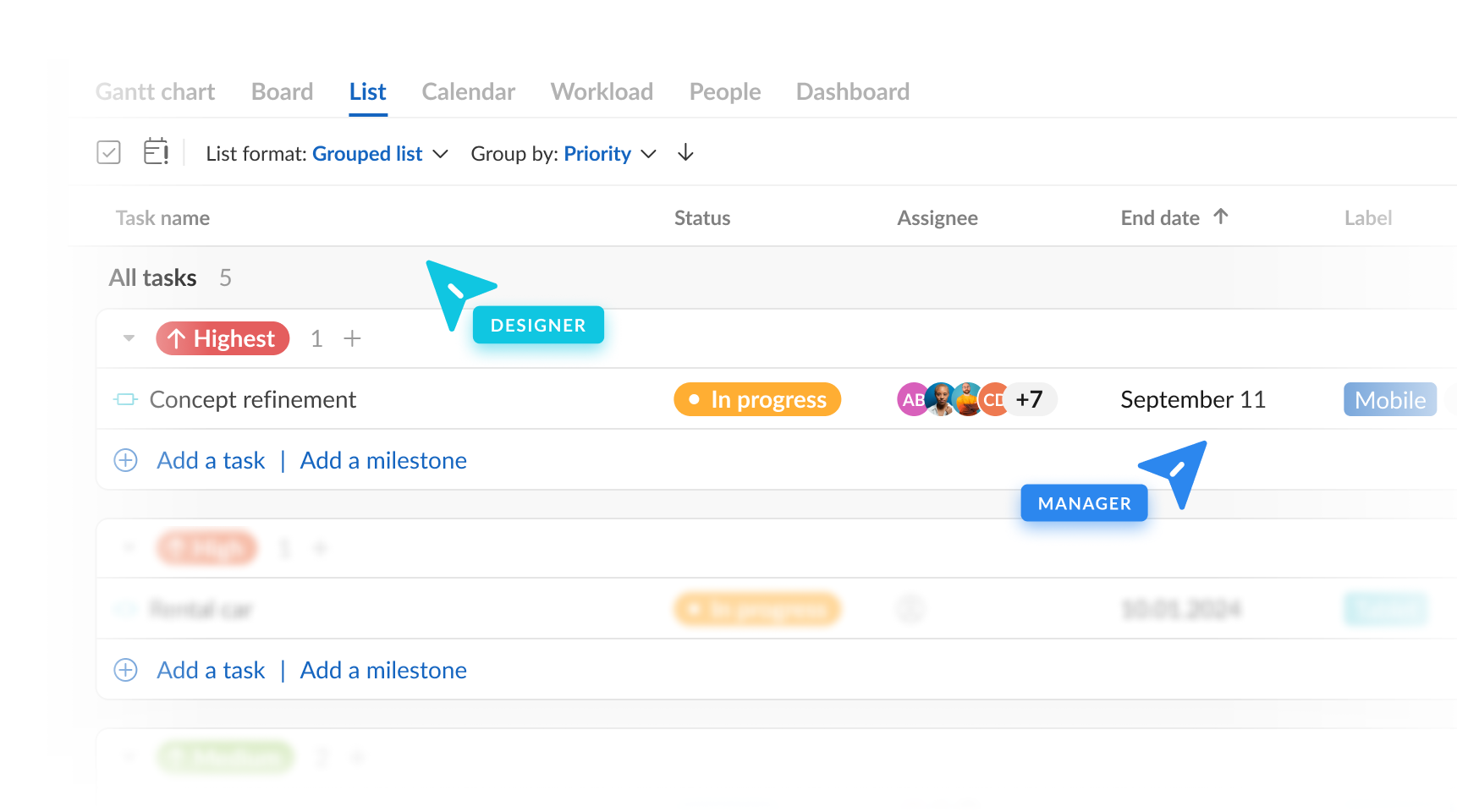This screenshot has height=812, width=1457.
Task: Select the AB assignee avatar
Action: pyautogui.click(x=910, y=399)
